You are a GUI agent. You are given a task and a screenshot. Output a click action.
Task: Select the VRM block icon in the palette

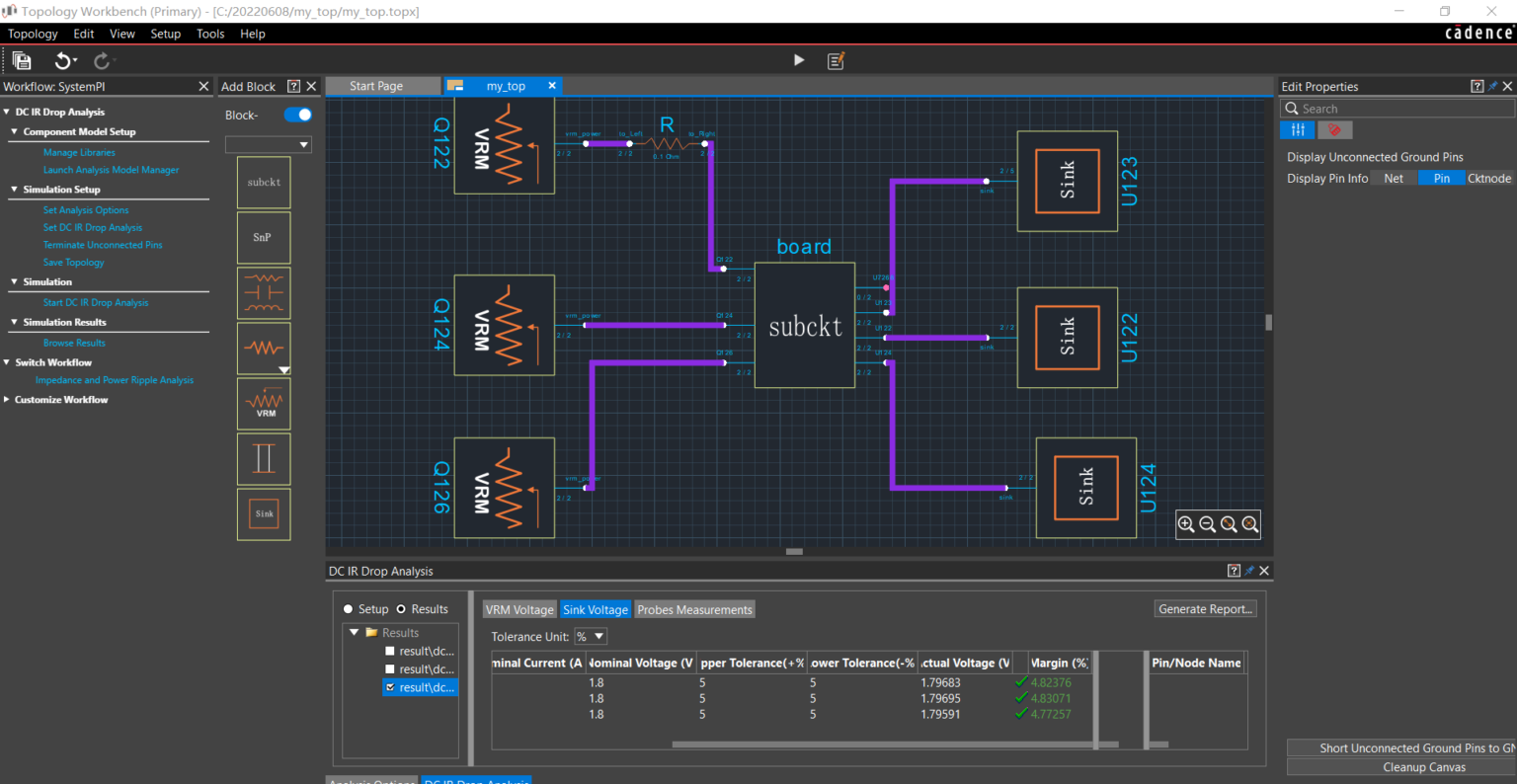[264, 403]
